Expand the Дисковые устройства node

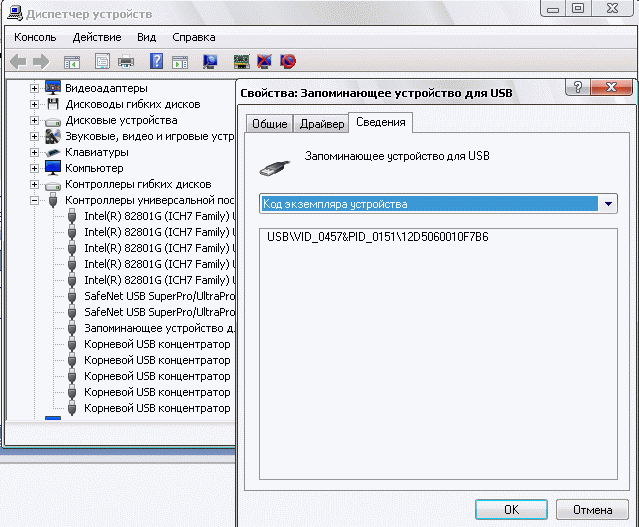tap(35, 120)
